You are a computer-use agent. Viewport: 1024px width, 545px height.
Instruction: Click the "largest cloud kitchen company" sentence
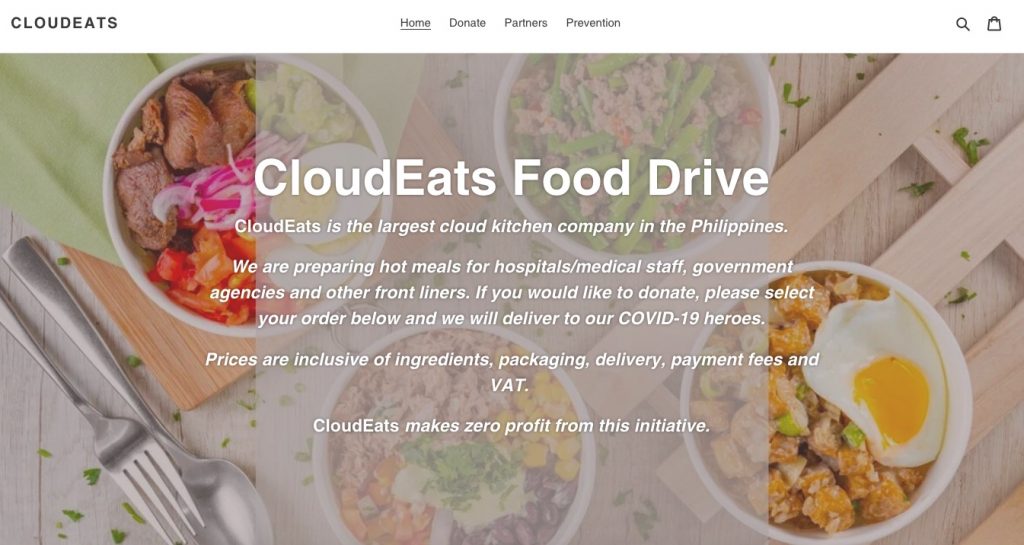tap(511, 226)
